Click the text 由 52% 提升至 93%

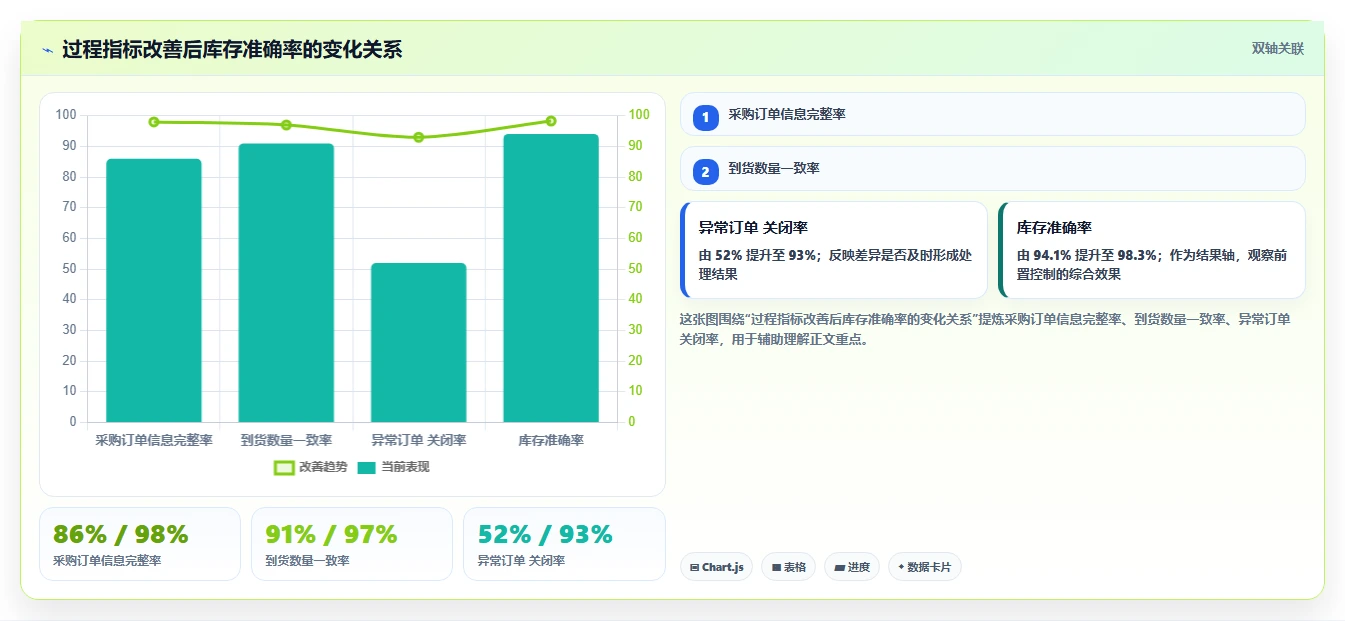[x=757, y=255]
